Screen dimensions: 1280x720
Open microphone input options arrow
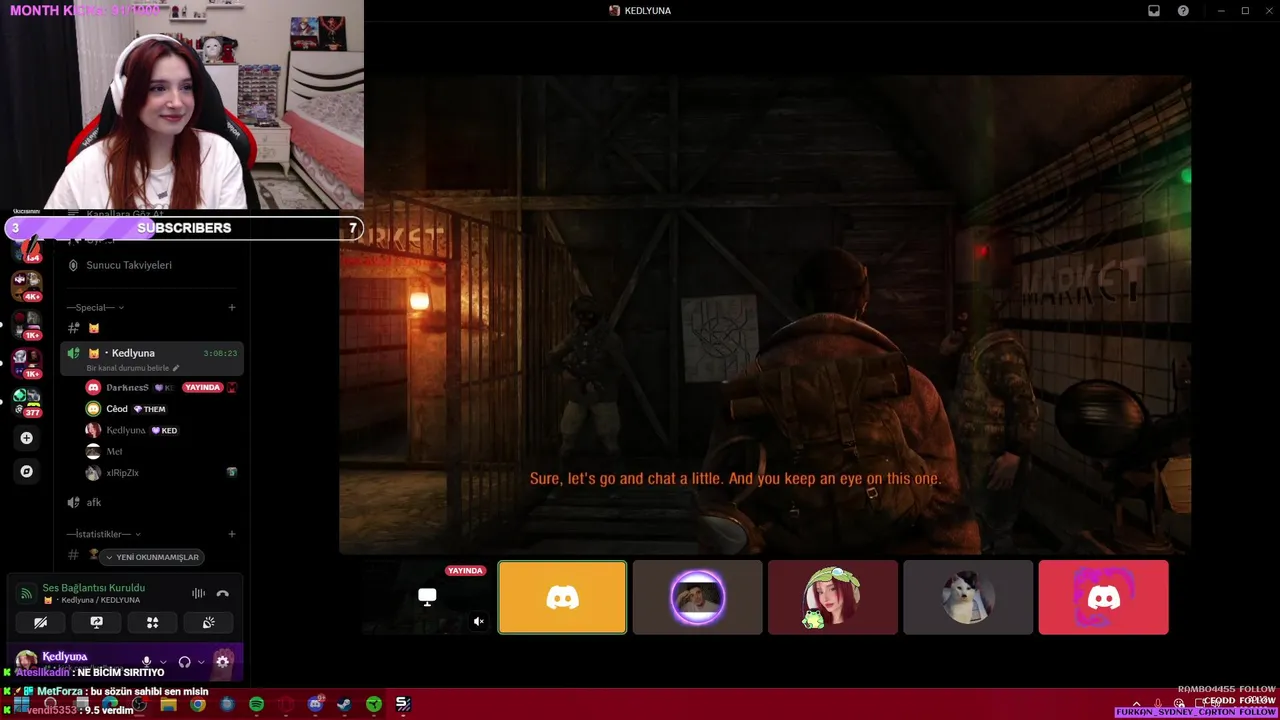click(163, 661)
